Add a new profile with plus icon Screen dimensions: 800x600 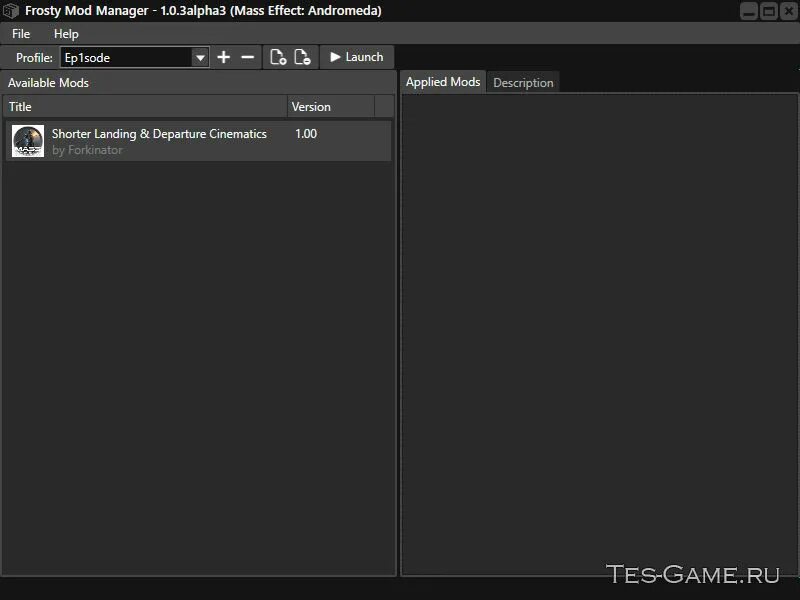click(x=223, y=57)
